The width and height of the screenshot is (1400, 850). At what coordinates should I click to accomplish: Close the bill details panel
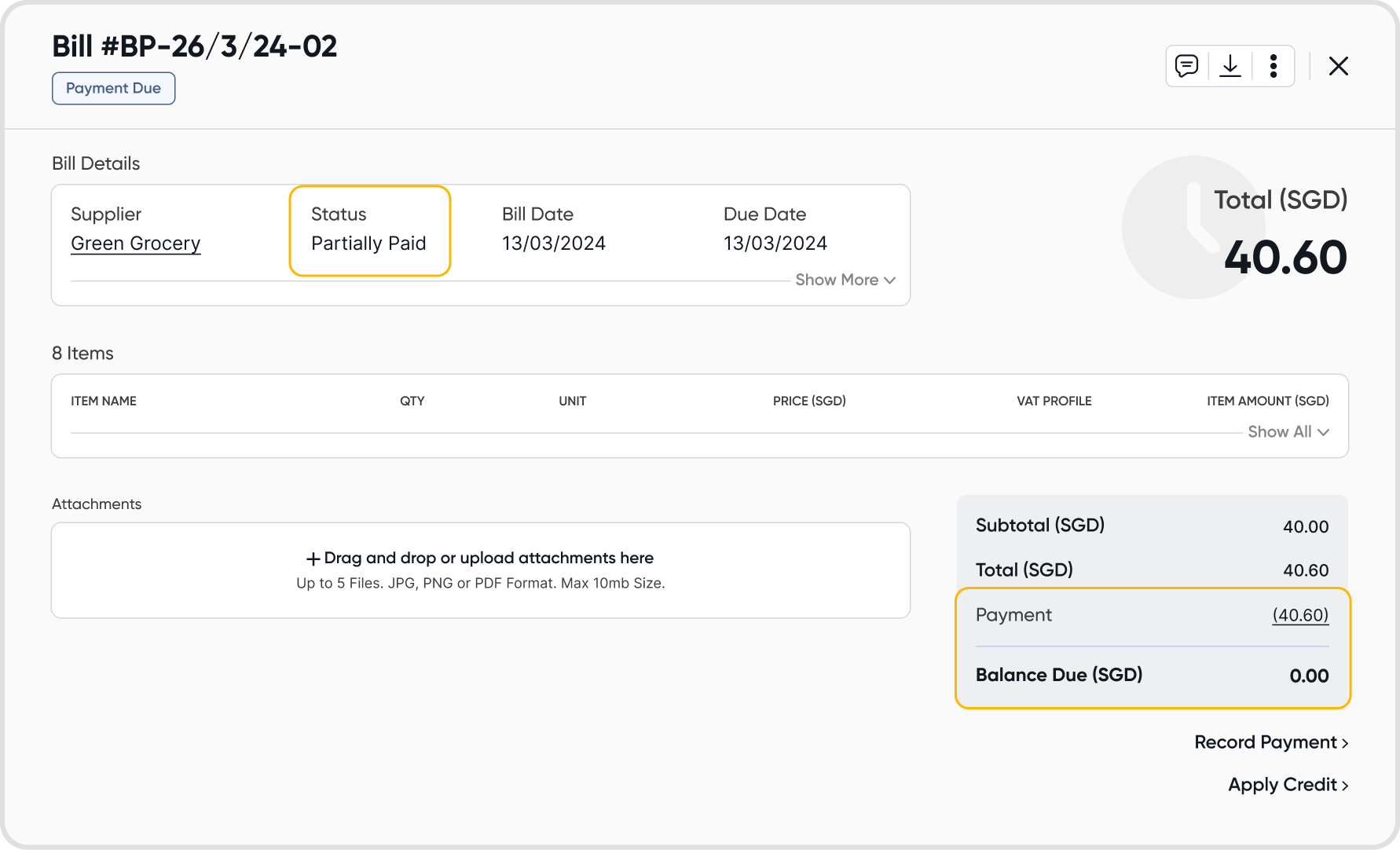1339,66
